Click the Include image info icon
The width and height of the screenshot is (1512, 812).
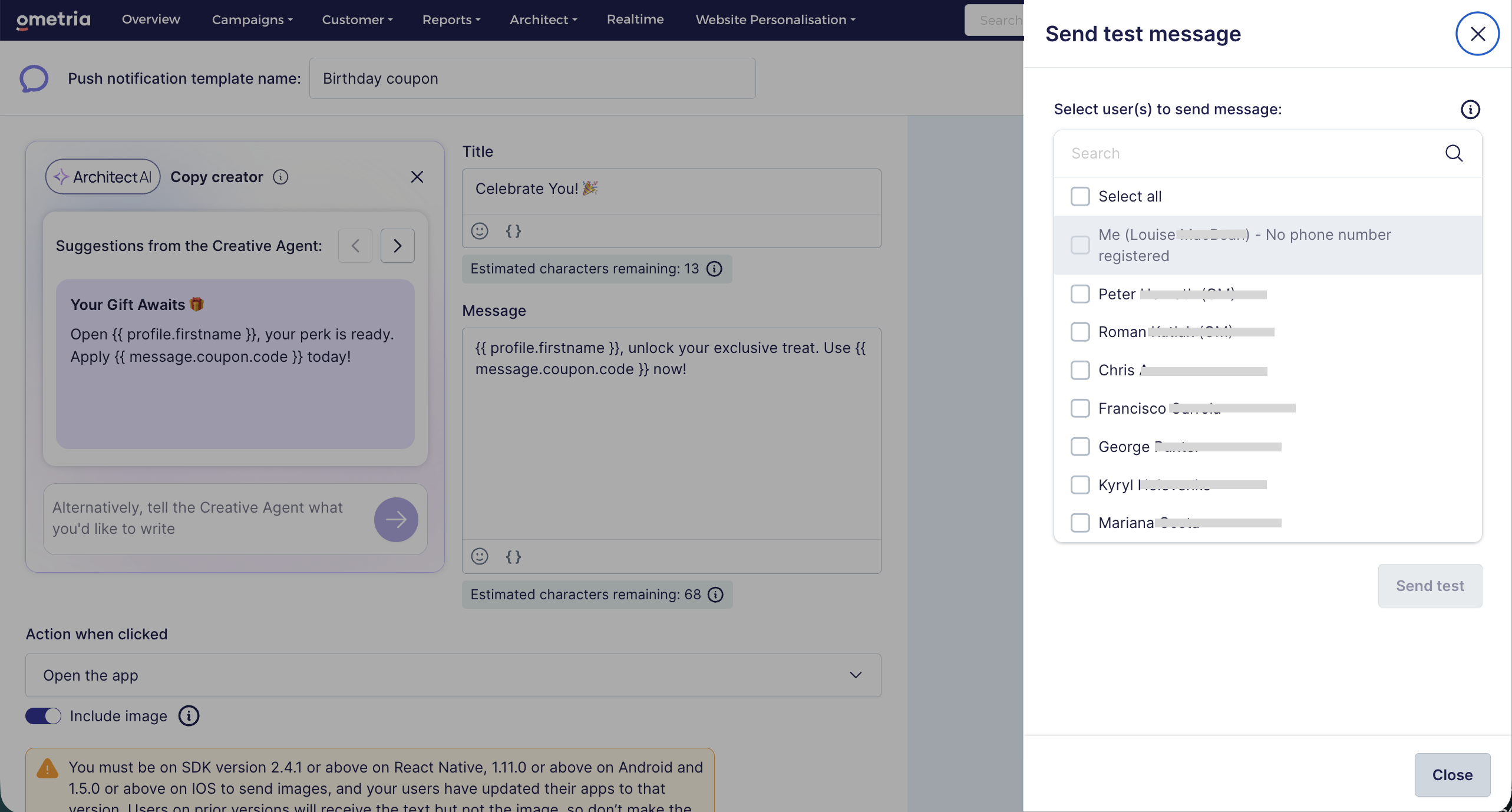pos(189,716)
